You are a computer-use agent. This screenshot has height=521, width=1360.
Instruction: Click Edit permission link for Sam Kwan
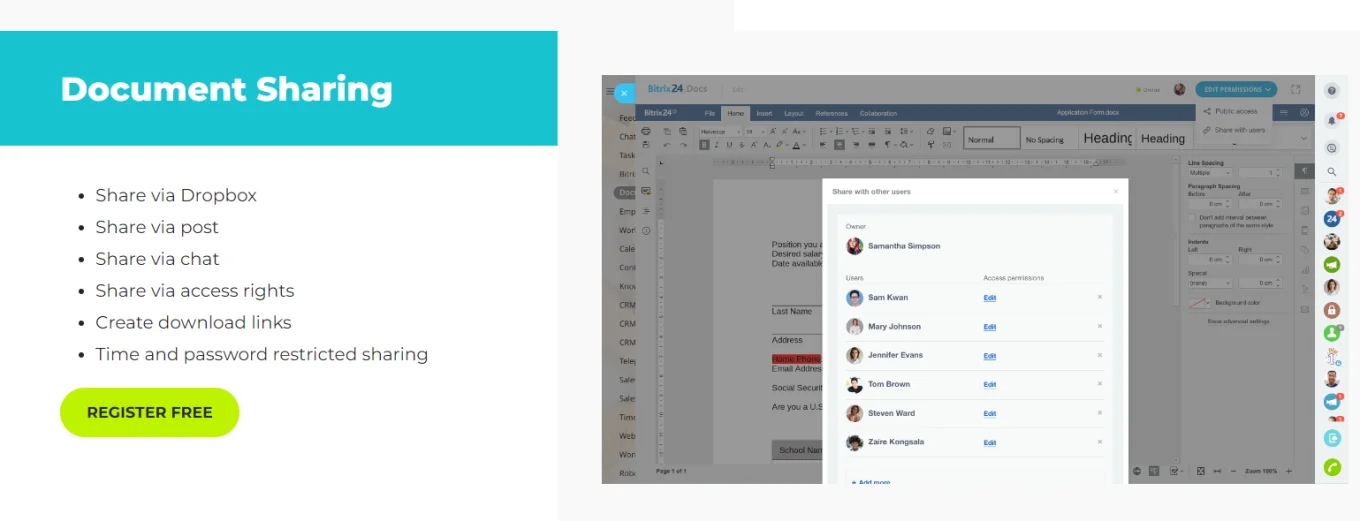[989, 298]
